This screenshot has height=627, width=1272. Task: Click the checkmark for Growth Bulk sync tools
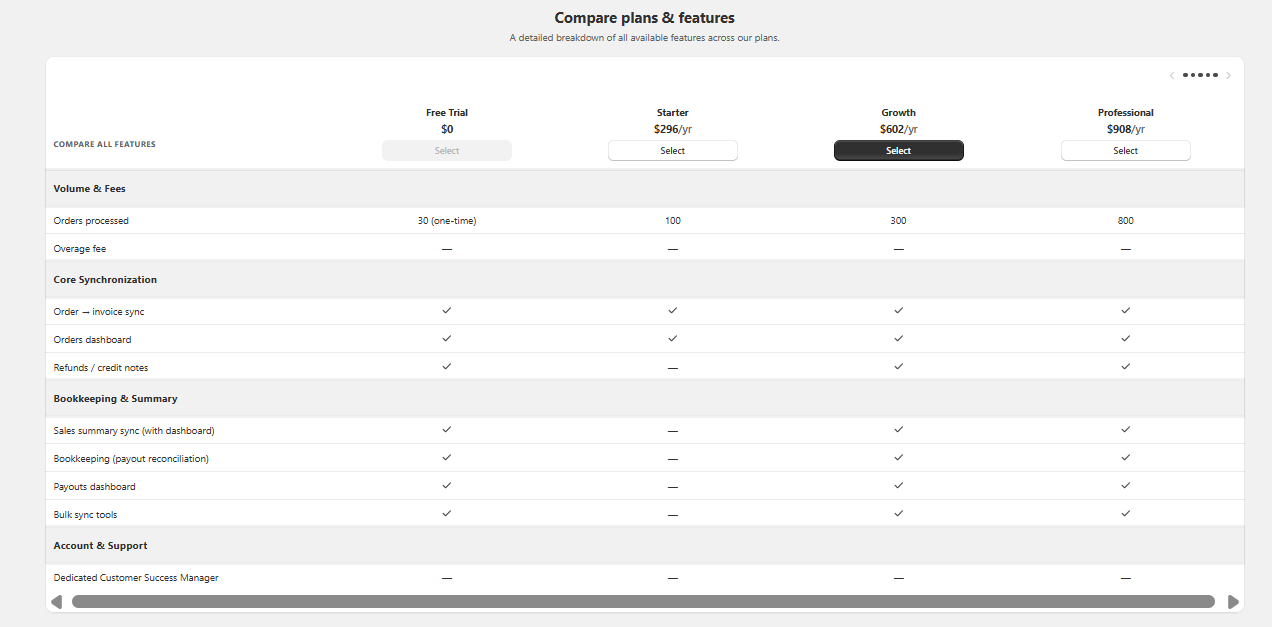tap(899, 513)
